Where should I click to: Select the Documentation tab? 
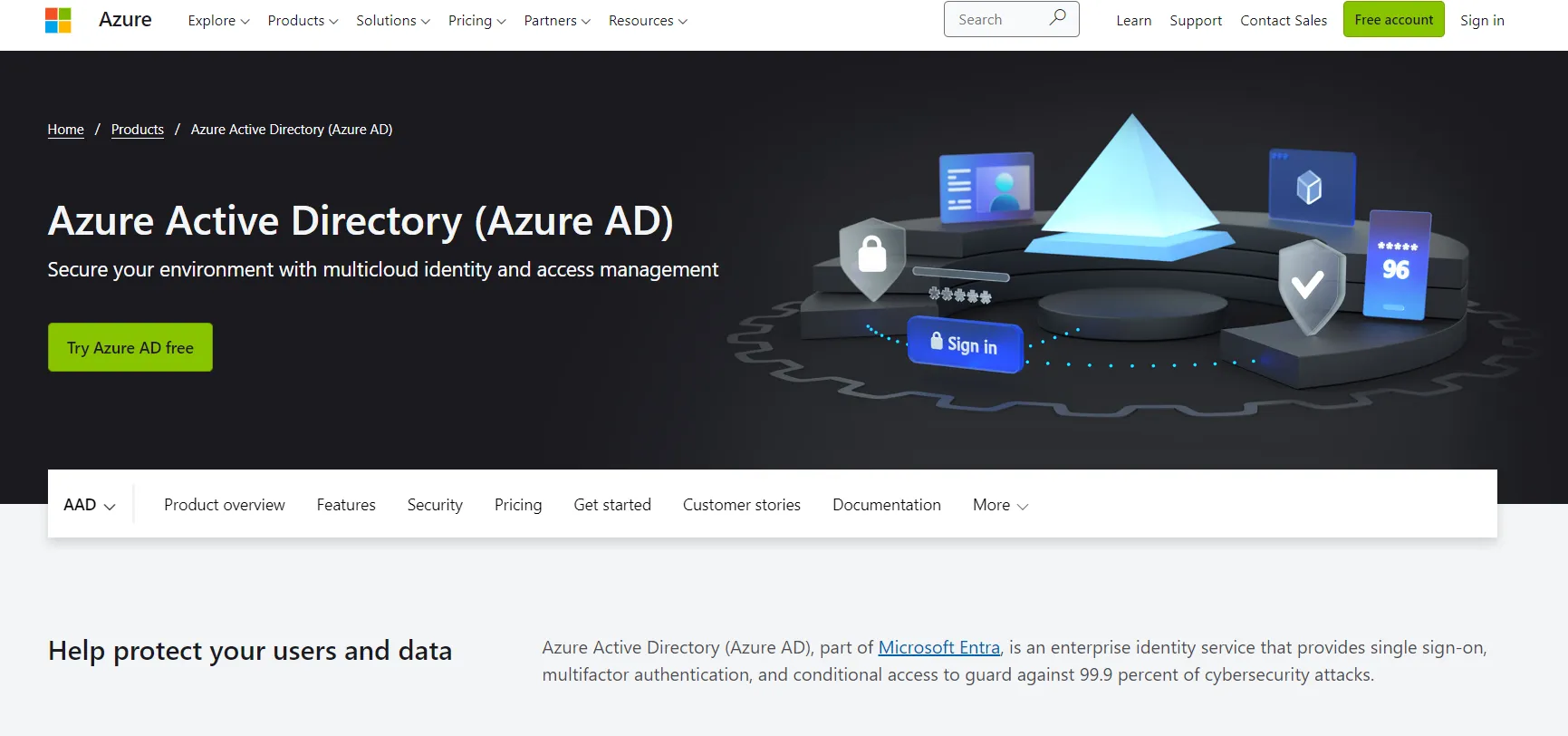click(887, 505)
